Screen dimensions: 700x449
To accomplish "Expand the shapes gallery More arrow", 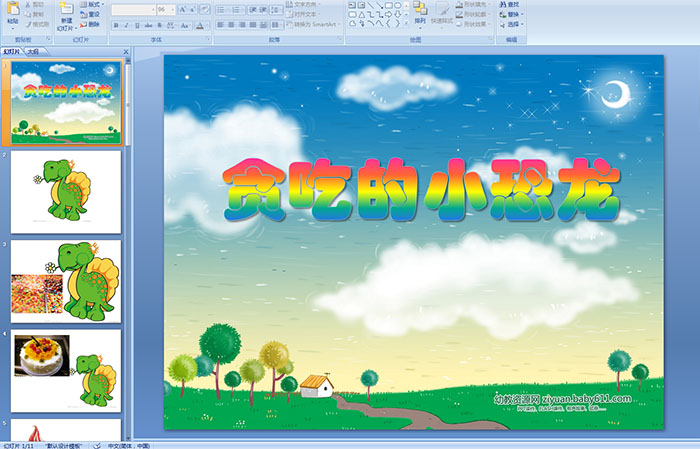I will tap(406, 24).
